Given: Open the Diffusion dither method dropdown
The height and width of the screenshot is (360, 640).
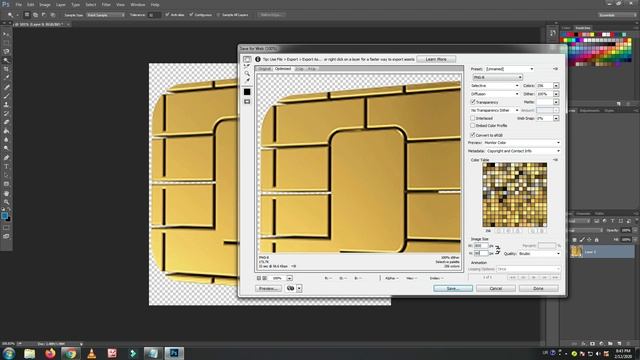Looking at the screenshot, I should (x=495, y=94).
